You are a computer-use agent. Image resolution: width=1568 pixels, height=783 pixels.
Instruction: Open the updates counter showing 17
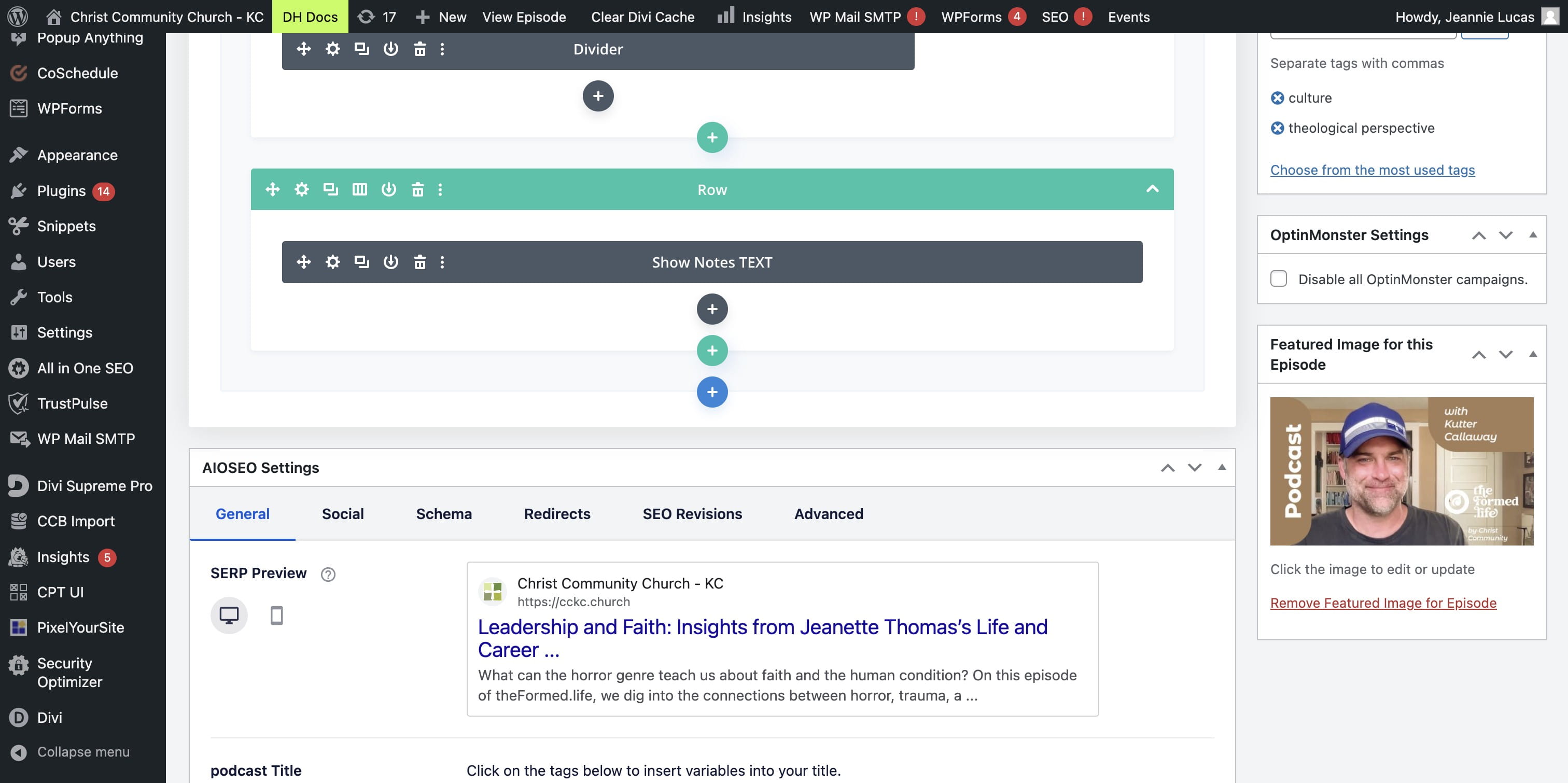click(x=377, y=17)
